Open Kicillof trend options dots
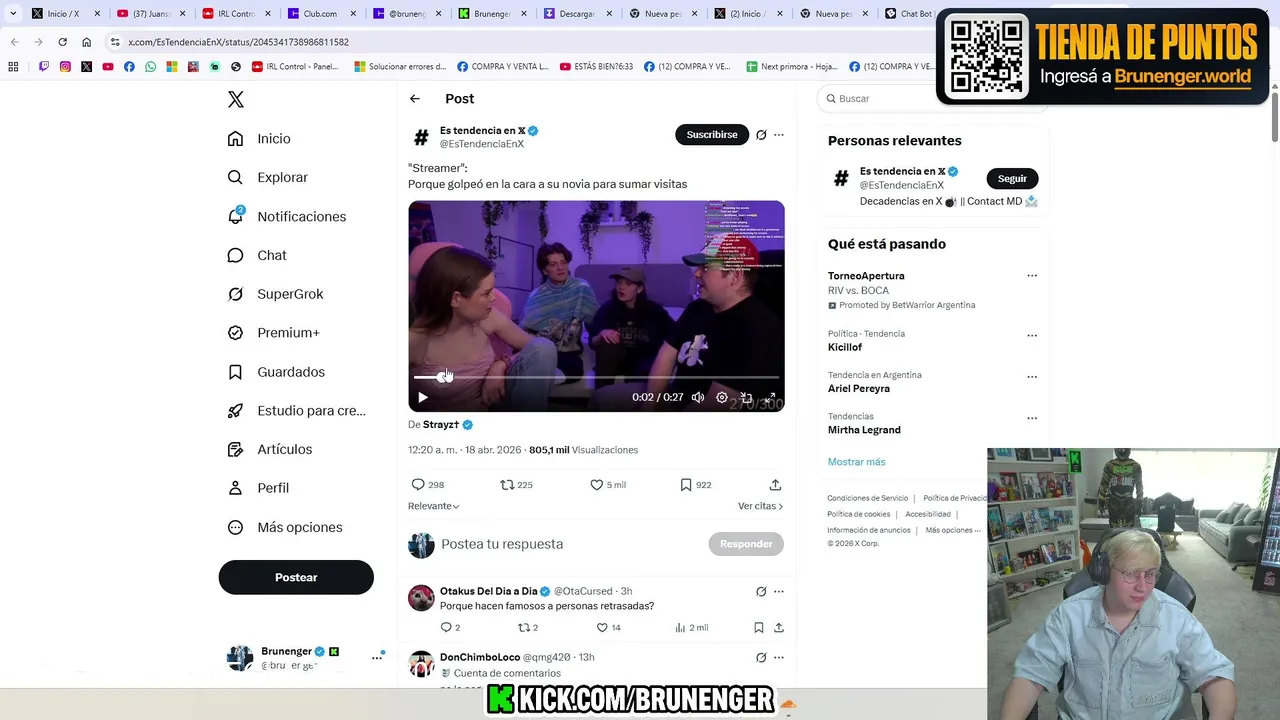Image resolution: width=1280 pixels, height=720 pixels. 1032,335
